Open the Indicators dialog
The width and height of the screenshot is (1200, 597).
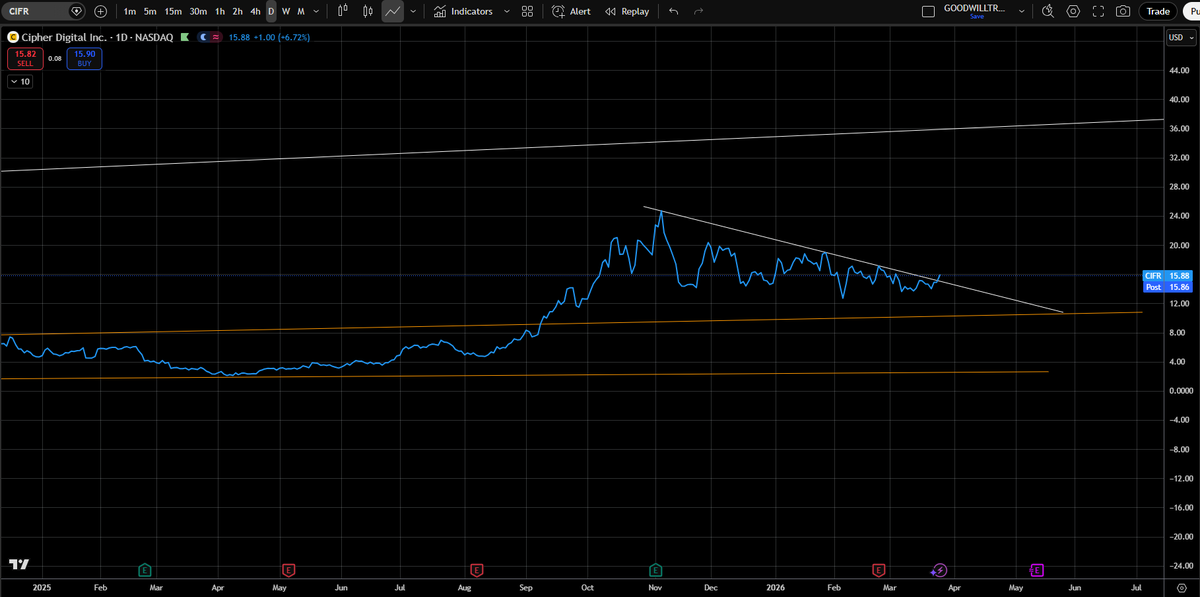pyautogui.click(x=463, y=11)
